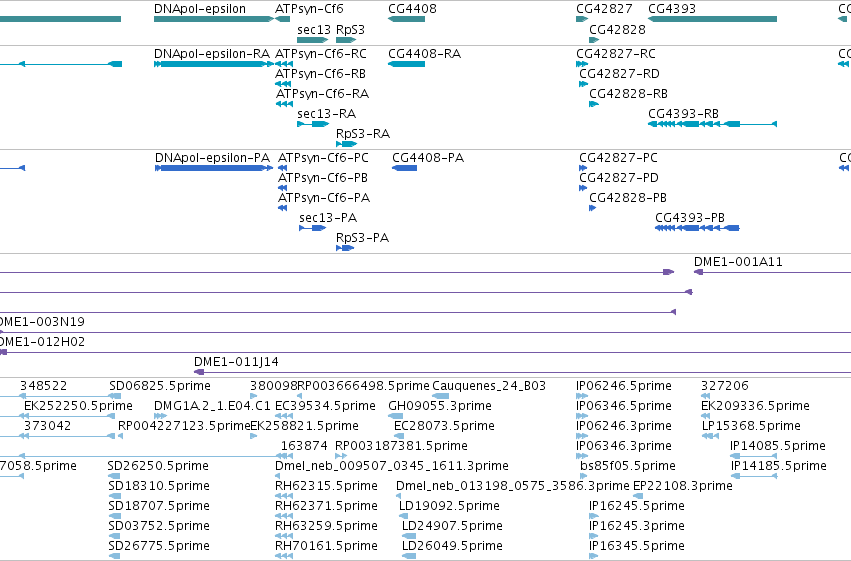Select the IP06246.5prime EST label
The width and height of the screenshot is (851, 561).
624,386
